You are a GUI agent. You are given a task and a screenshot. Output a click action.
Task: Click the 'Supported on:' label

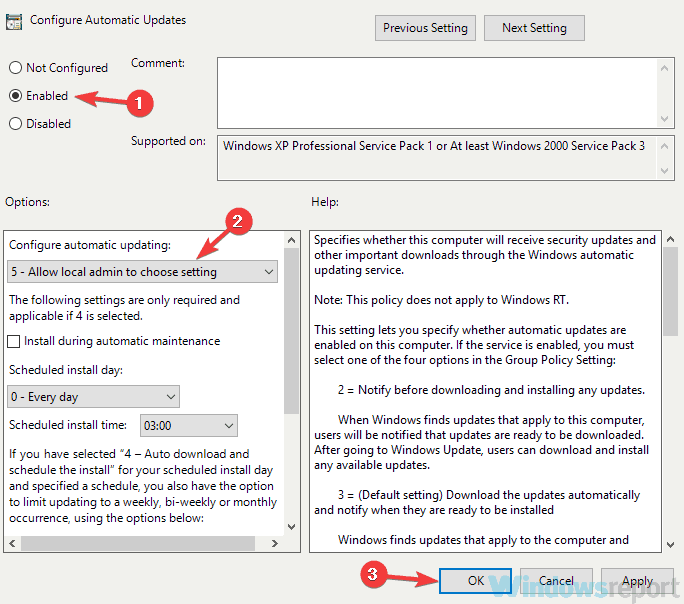coord(168,141)
